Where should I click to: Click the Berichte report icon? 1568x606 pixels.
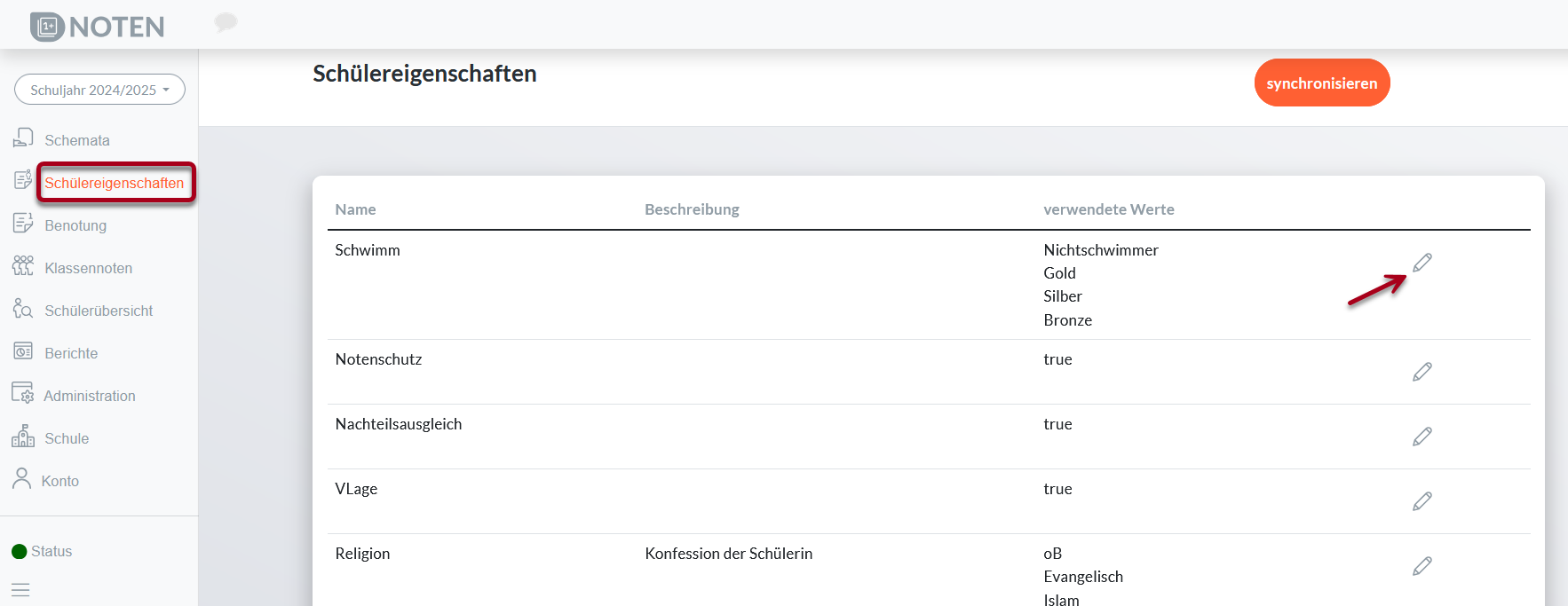[x=23, y=350]
